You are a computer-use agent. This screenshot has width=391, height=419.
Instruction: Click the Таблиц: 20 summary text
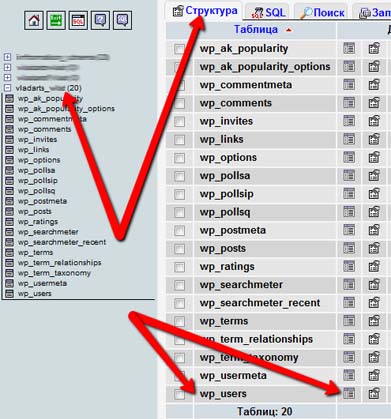(264, 411)
